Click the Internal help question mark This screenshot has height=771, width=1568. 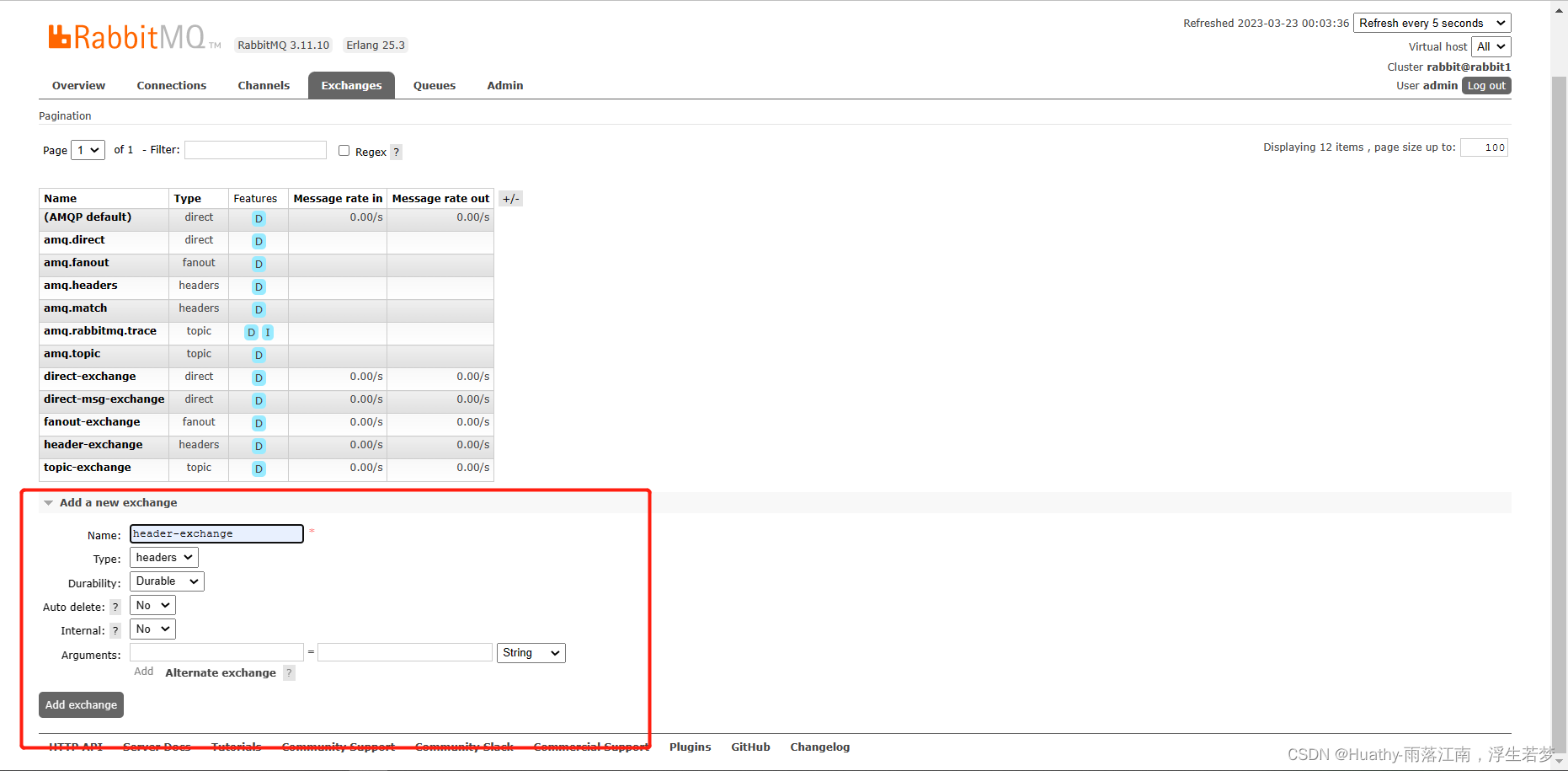pos(115,630)
